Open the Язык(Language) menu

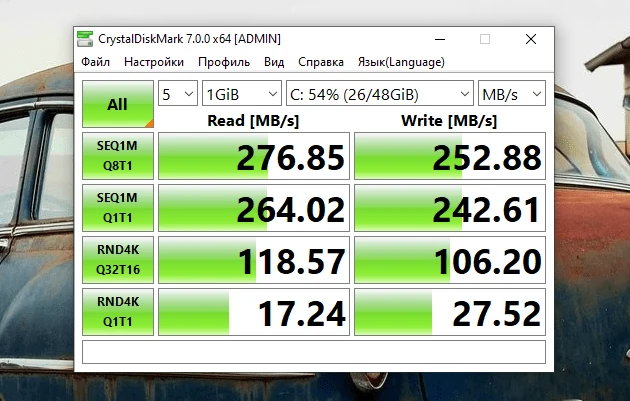point(401,62)
